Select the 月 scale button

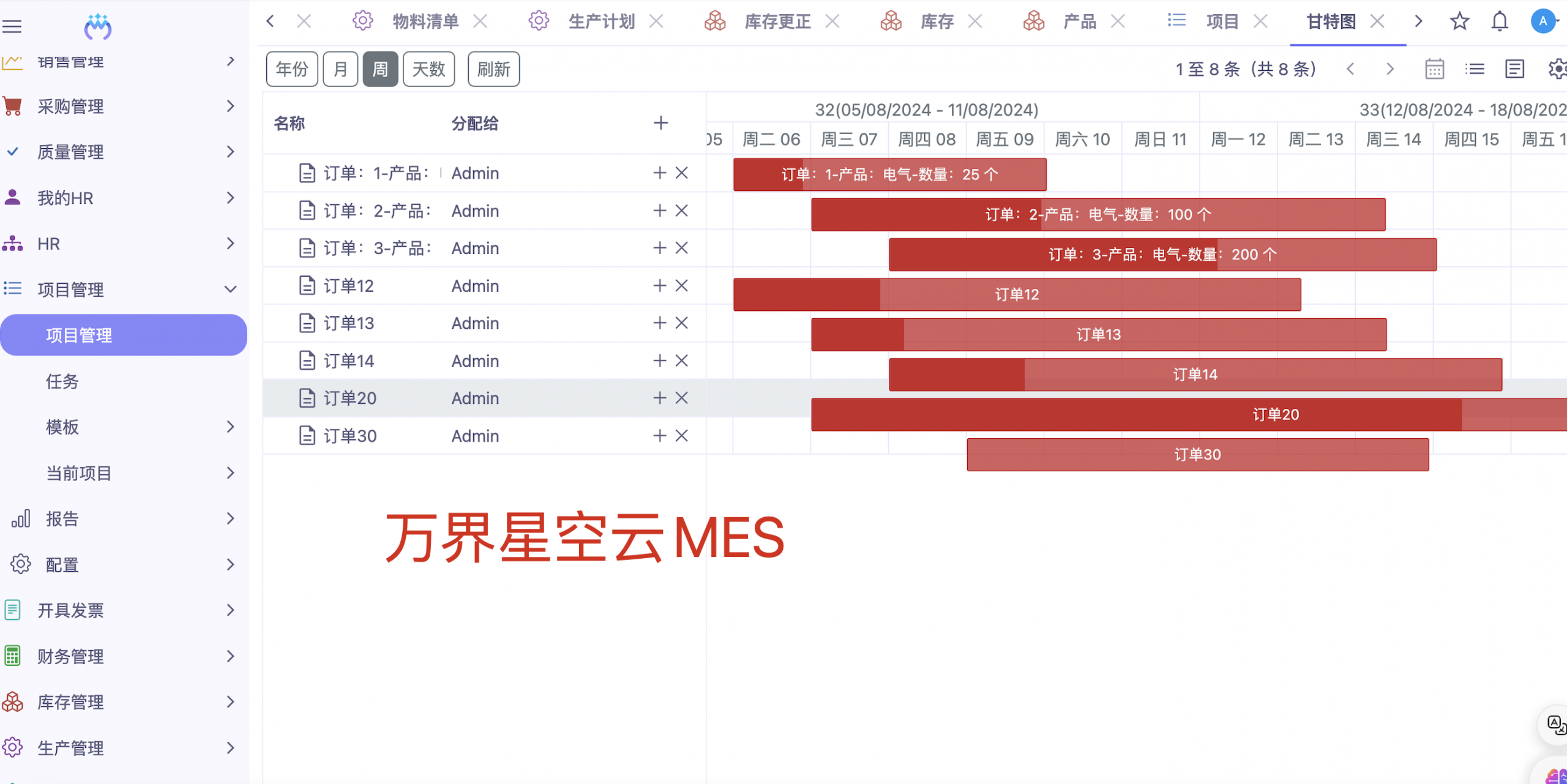[340, 69]
